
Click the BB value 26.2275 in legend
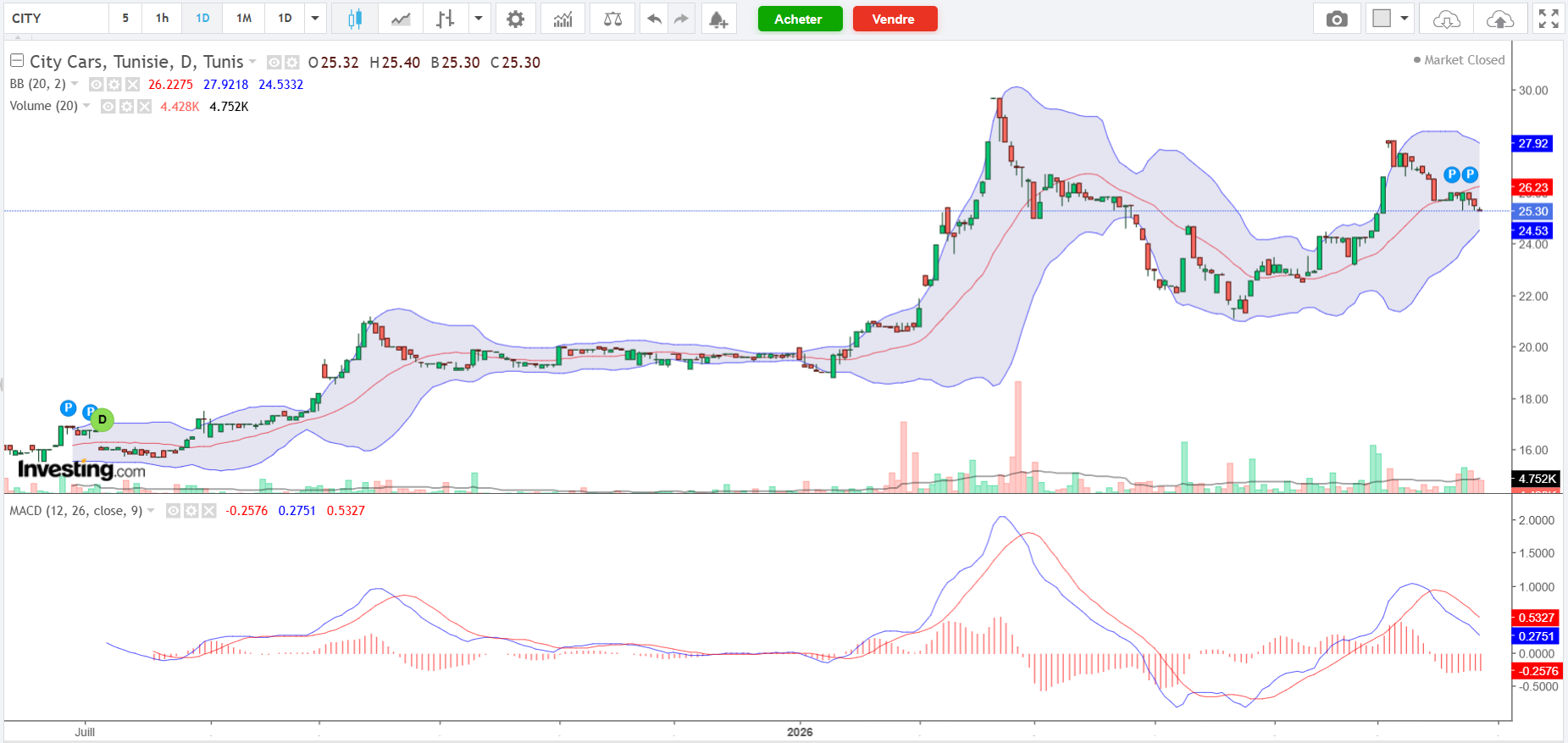[170, 85]
